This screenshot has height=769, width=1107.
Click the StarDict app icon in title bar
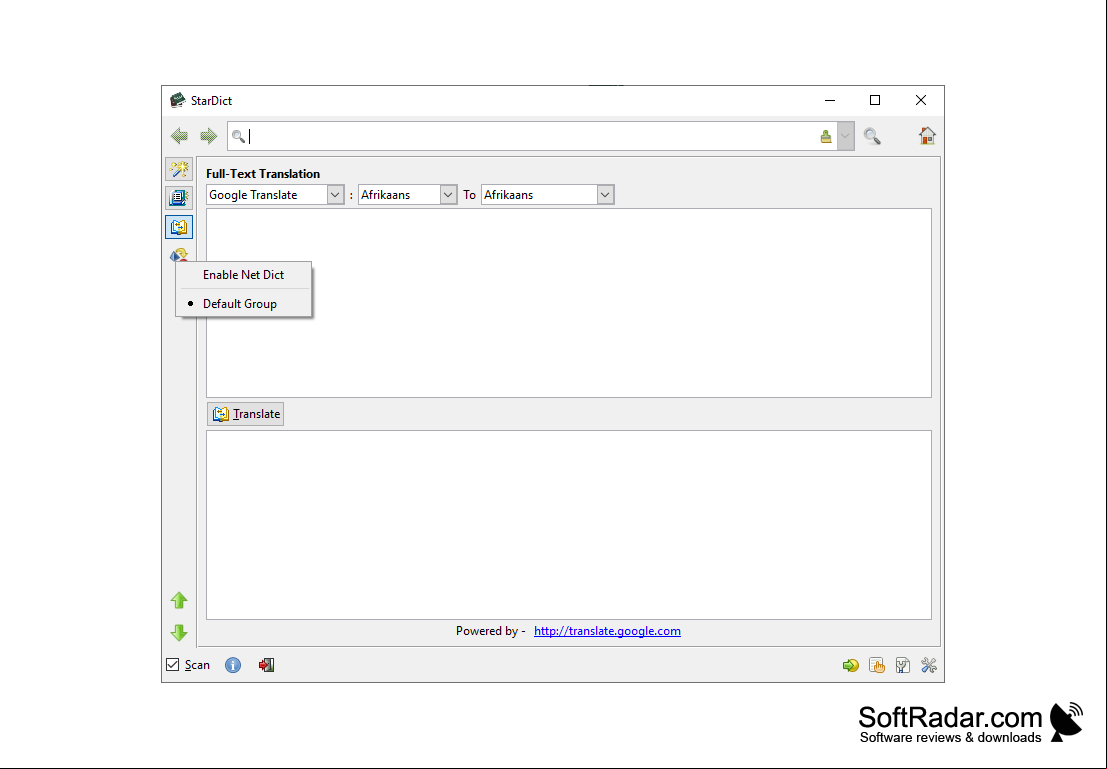(178, 100)
